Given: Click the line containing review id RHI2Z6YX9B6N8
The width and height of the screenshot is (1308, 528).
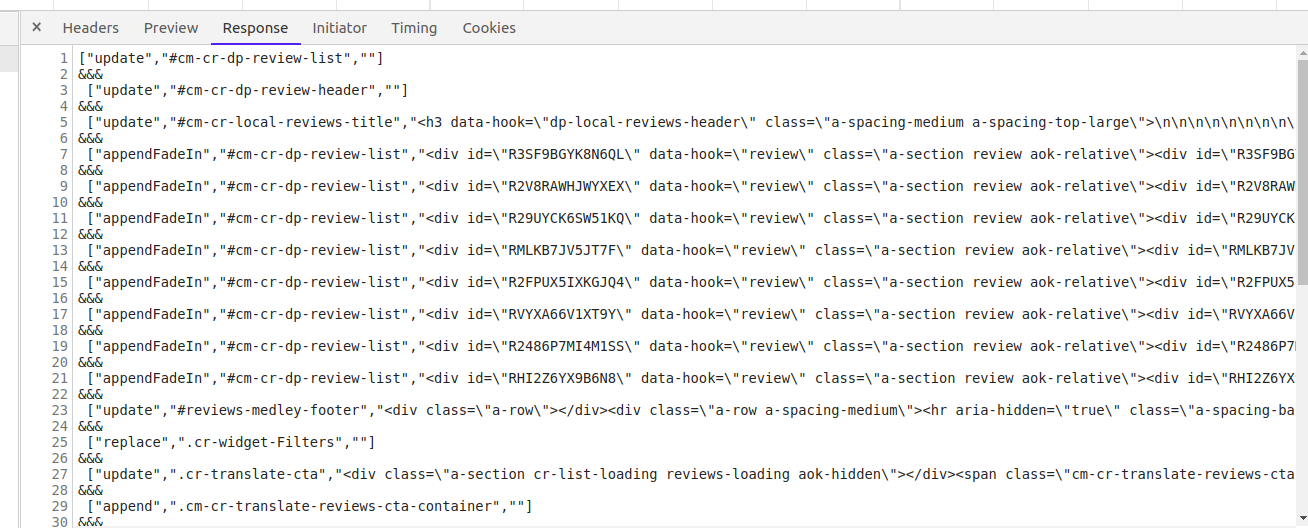Looking at the screenshot, I should tap(691, 378).
